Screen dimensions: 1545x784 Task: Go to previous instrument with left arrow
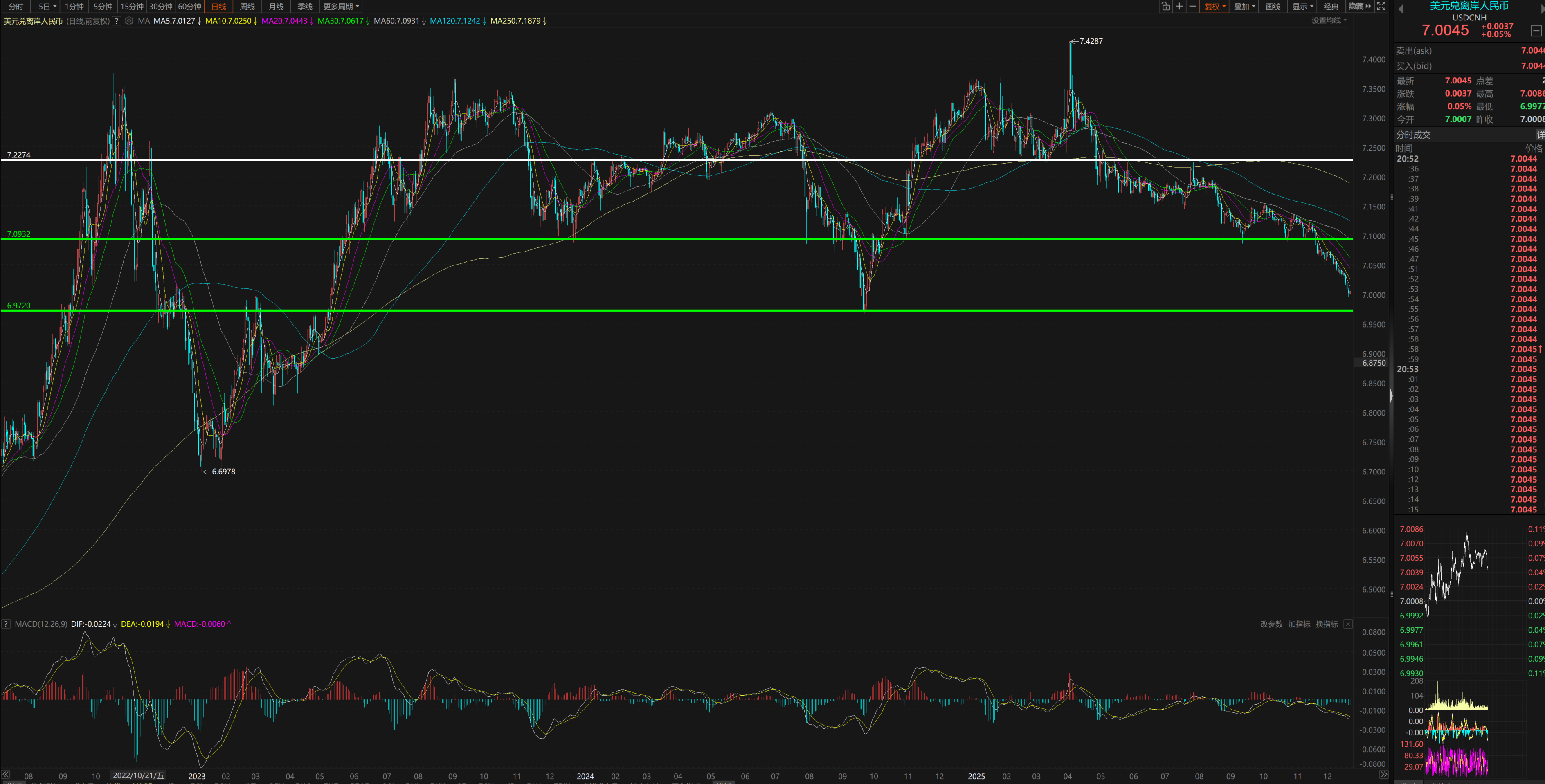pos(1401,9)
